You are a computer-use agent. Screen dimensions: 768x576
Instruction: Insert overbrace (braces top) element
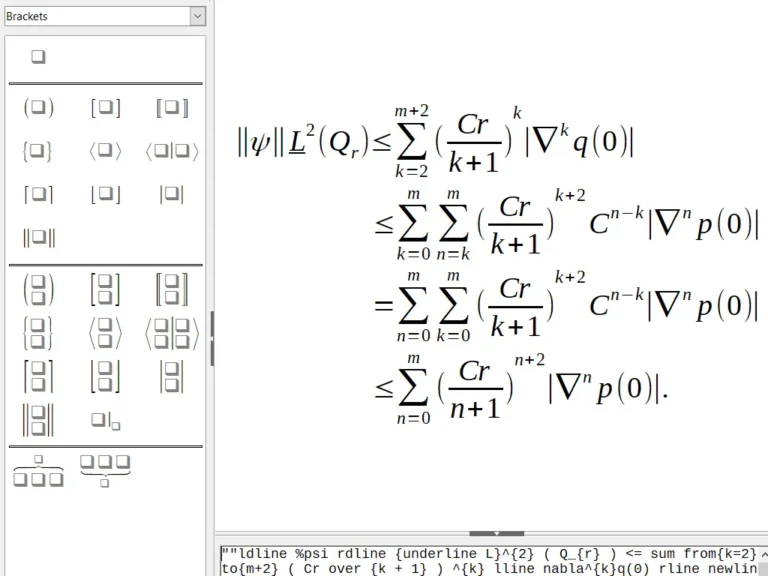38,471
